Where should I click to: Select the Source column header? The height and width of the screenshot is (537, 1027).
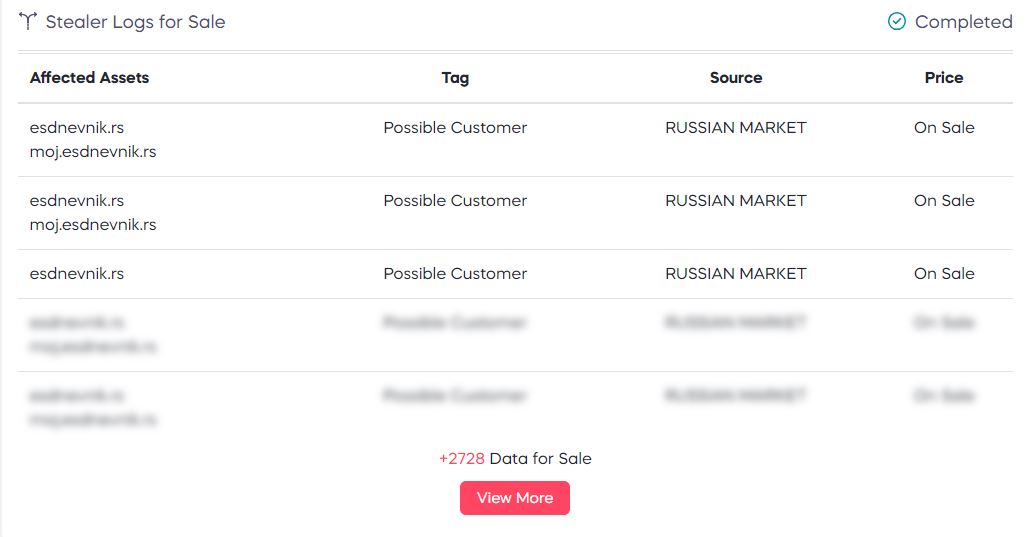pyautogui.click(x=736, y=77)
